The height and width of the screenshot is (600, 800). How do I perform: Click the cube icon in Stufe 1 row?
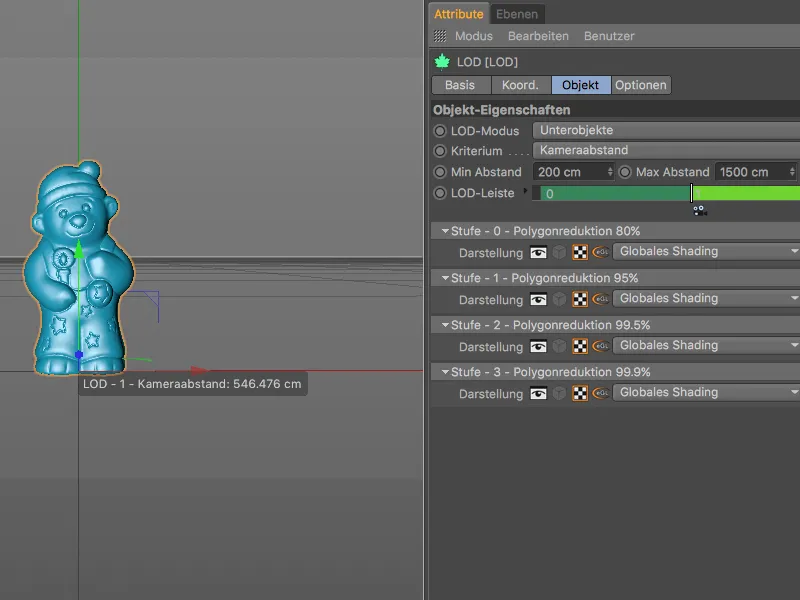[x=560, y=299]
